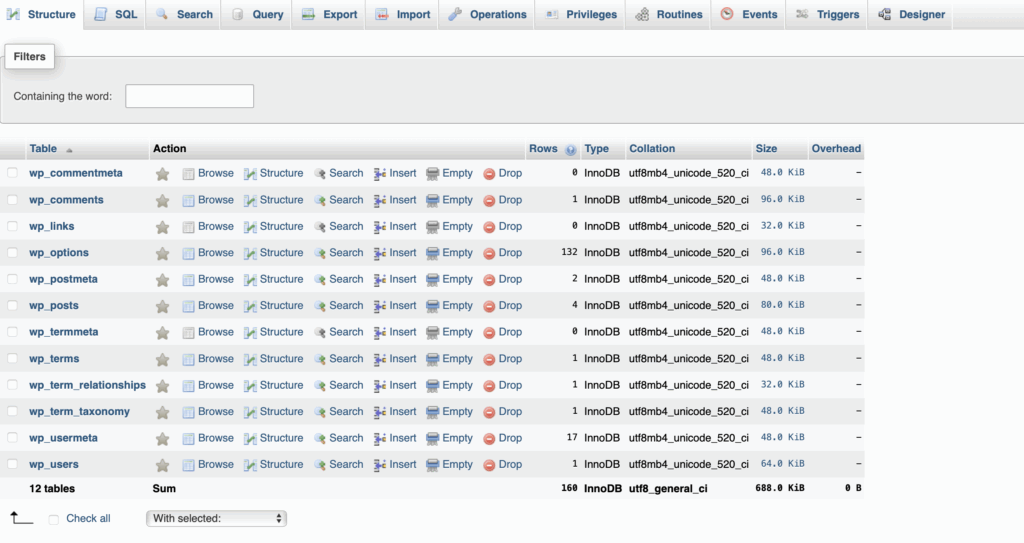The width and height of the screenshot is (1024, 543).
Task: Click the Containing the word field
Action: click(189, 96)
